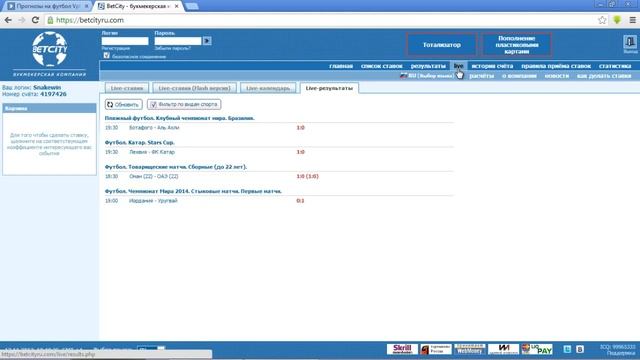Click the payment logo left of LiqPay
The height and width of the screenshot is (360, 640).
[x=503, y=349]
